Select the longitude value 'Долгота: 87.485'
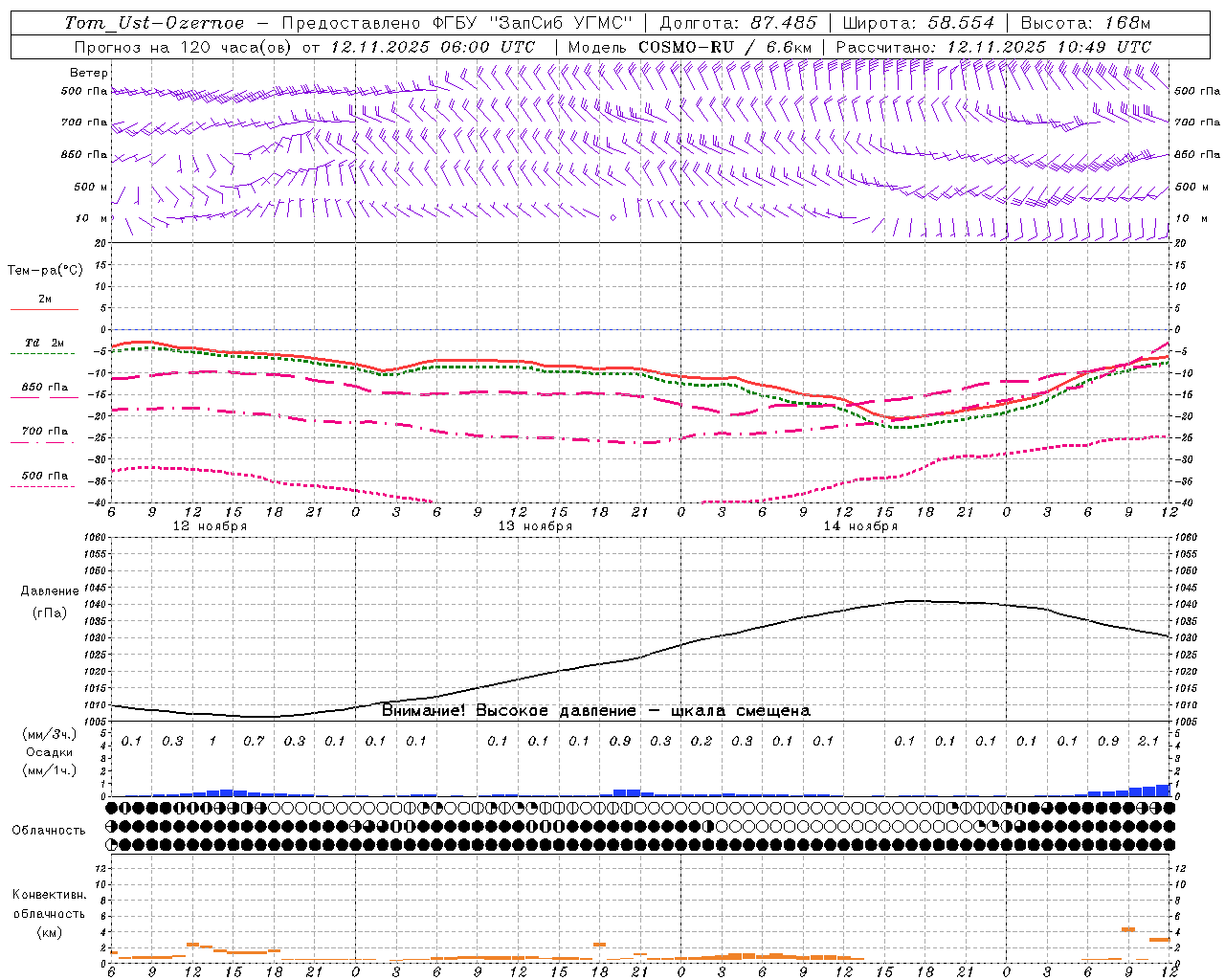Viewport: 1225px width, 980px height. pos(739,23)
